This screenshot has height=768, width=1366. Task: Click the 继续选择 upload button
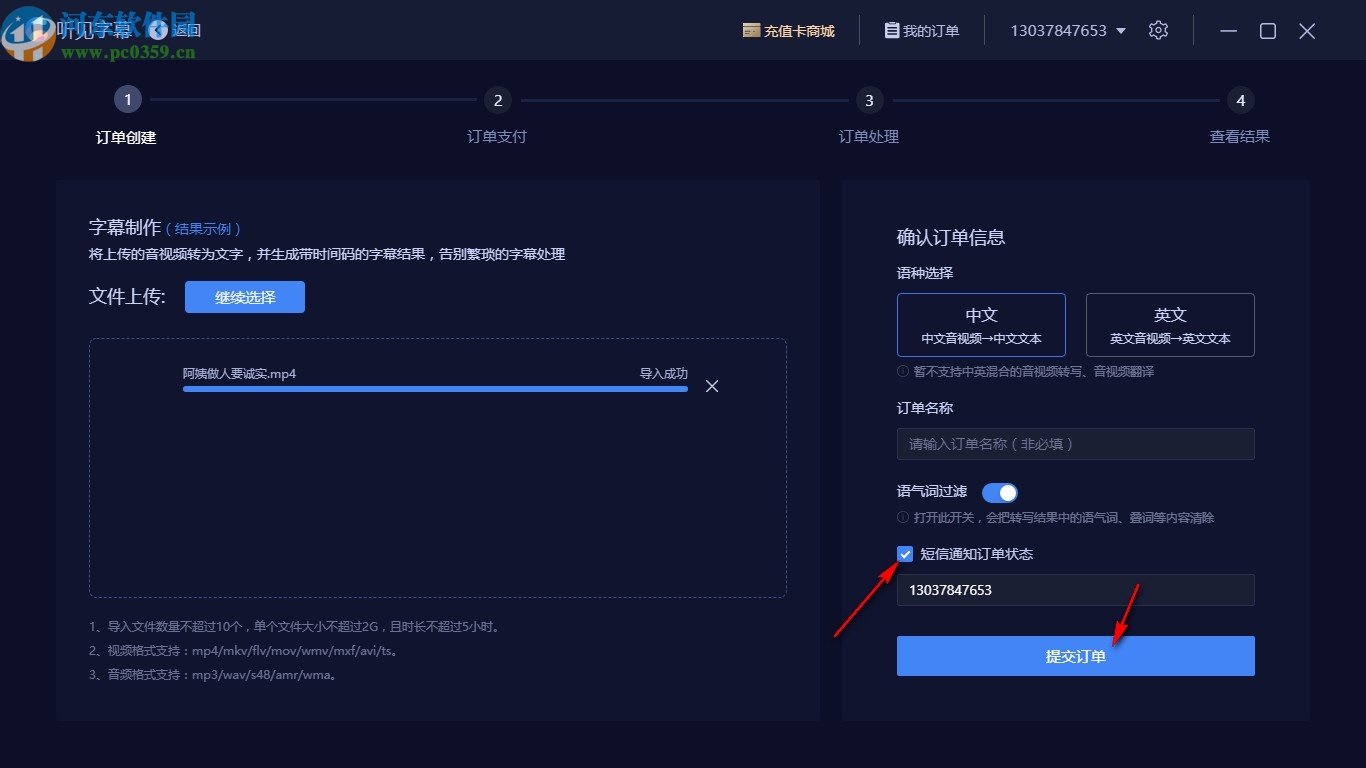pyautogui.click(x=245, y=297)
